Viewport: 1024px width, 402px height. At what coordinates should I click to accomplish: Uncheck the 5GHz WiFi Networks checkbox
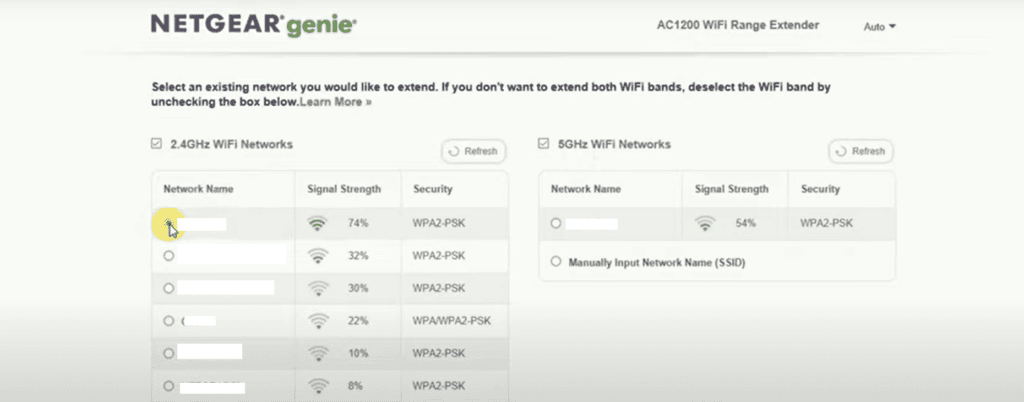coord(543,144)
